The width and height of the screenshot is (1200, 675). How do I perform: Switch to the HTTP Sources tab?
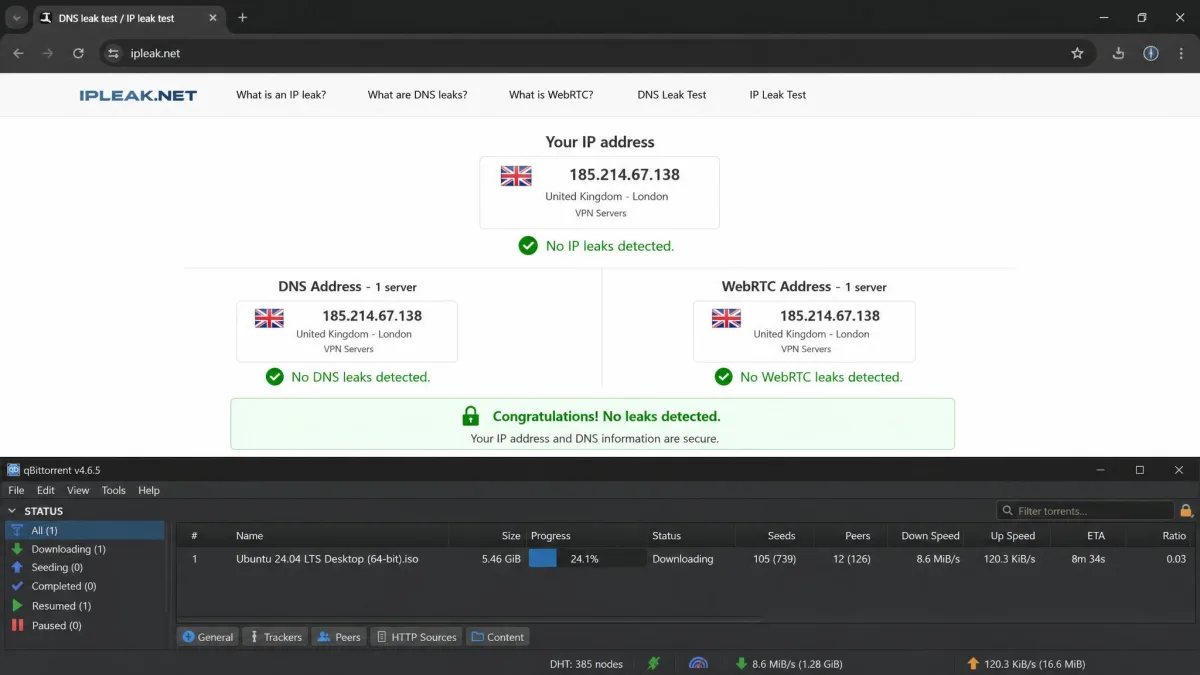(x=416, y=637)
